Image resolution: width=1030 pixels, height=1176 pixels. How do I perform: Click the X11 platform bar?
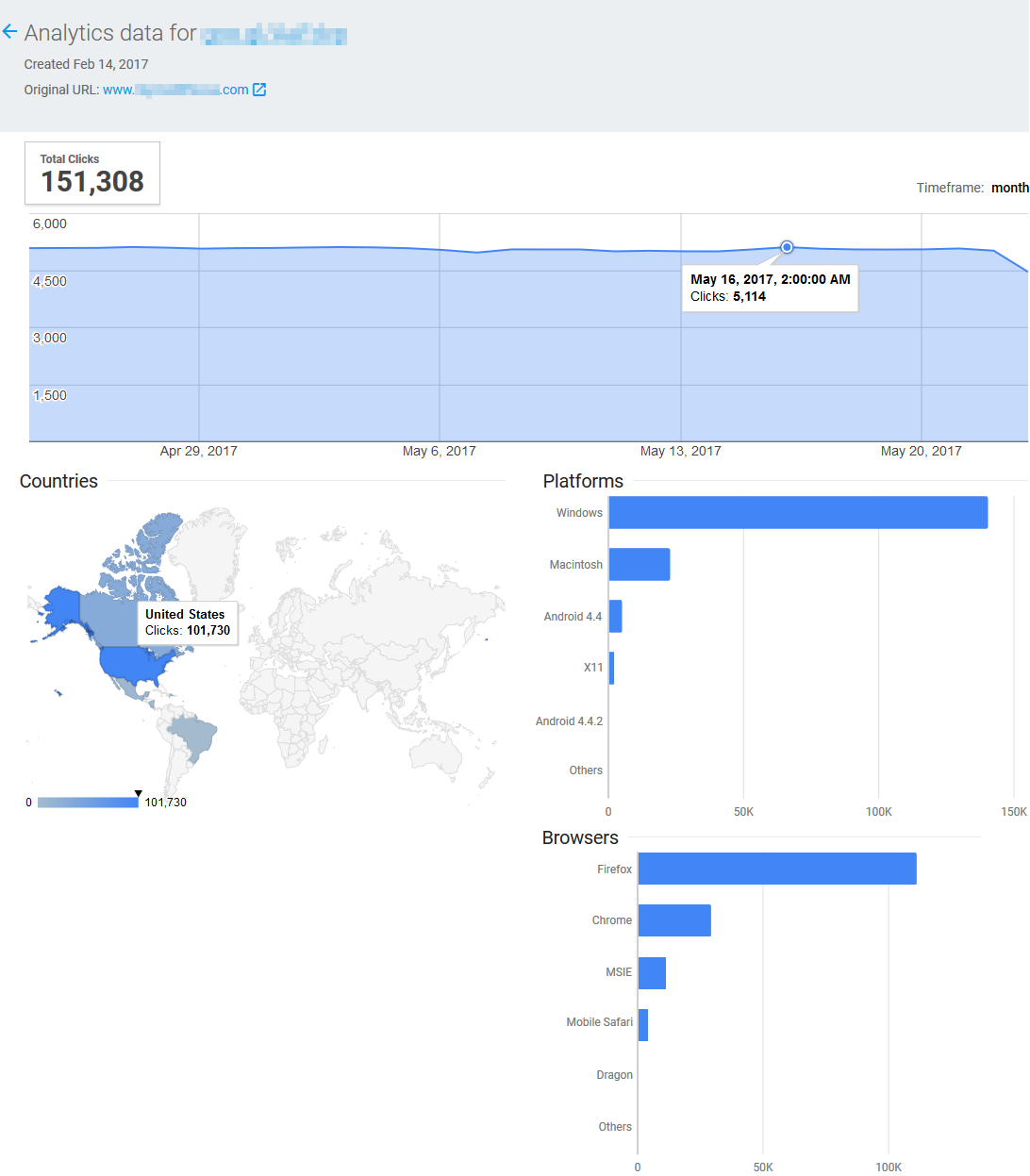(x=611, y=668)
